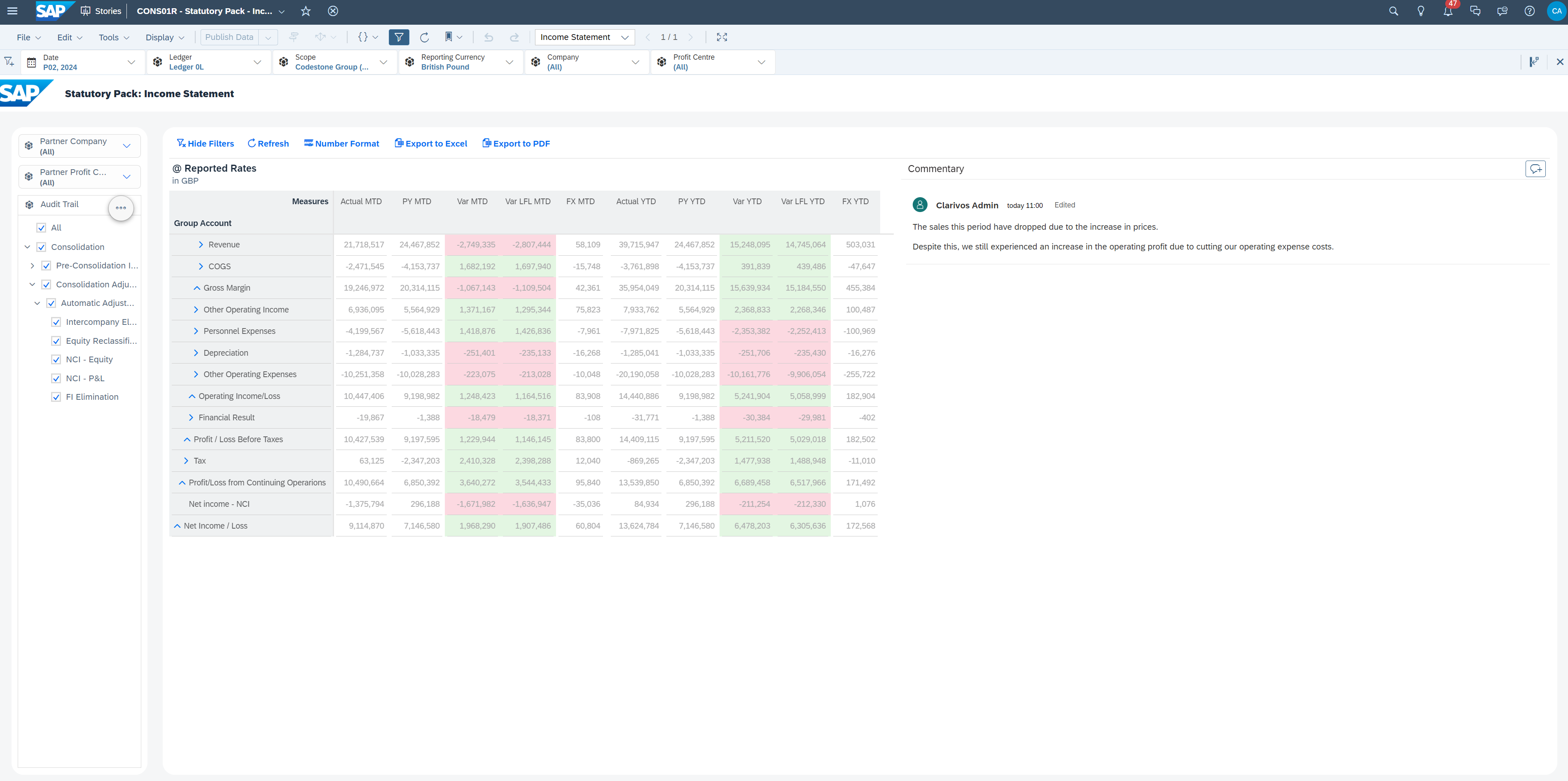The width and height of the screenshot is (1568, 781).
Task: Click the undo arrow icon
Action: click(x=488, y=37)
